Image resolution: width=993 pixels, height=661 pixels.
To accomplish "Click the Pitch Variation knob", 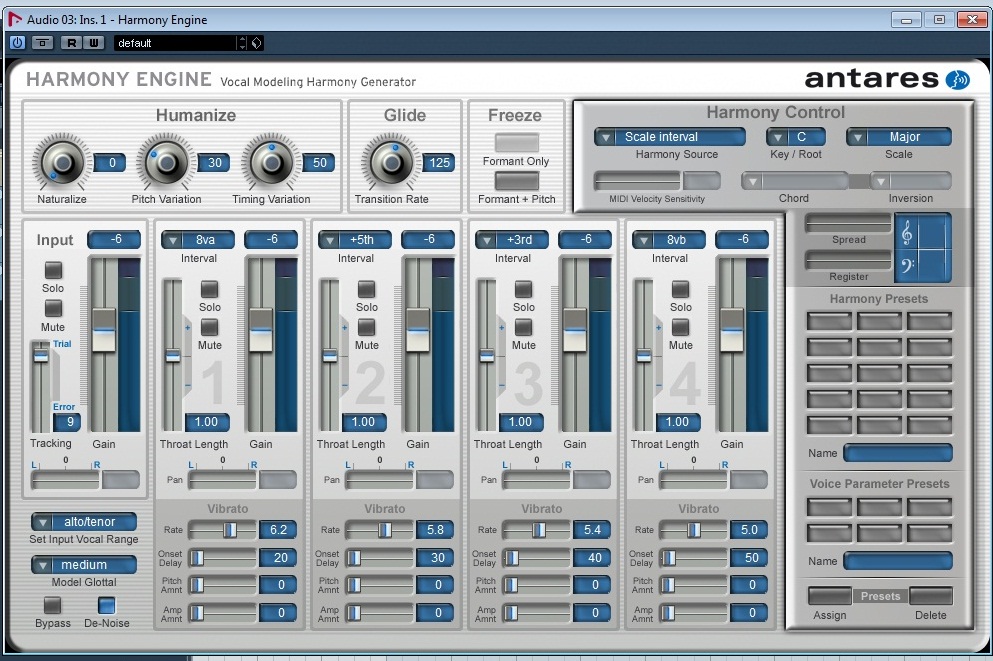I will coord(166,163).
